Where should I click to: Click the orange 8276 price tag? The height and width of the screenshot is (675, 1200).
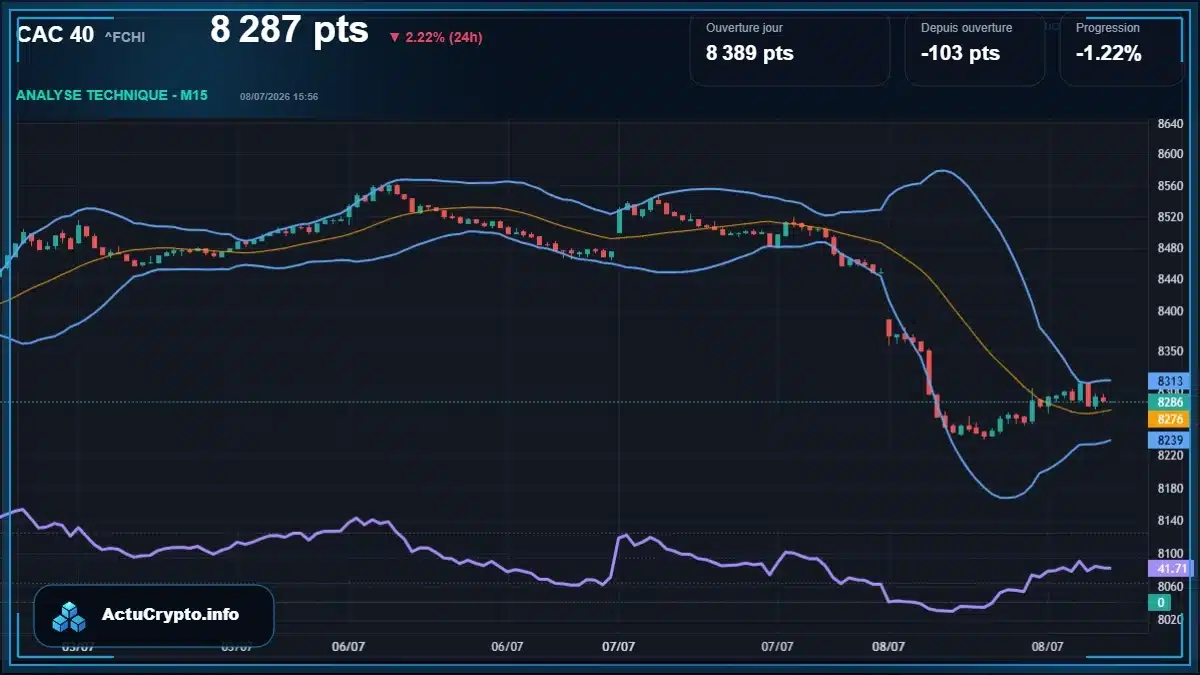[1169, 419]
